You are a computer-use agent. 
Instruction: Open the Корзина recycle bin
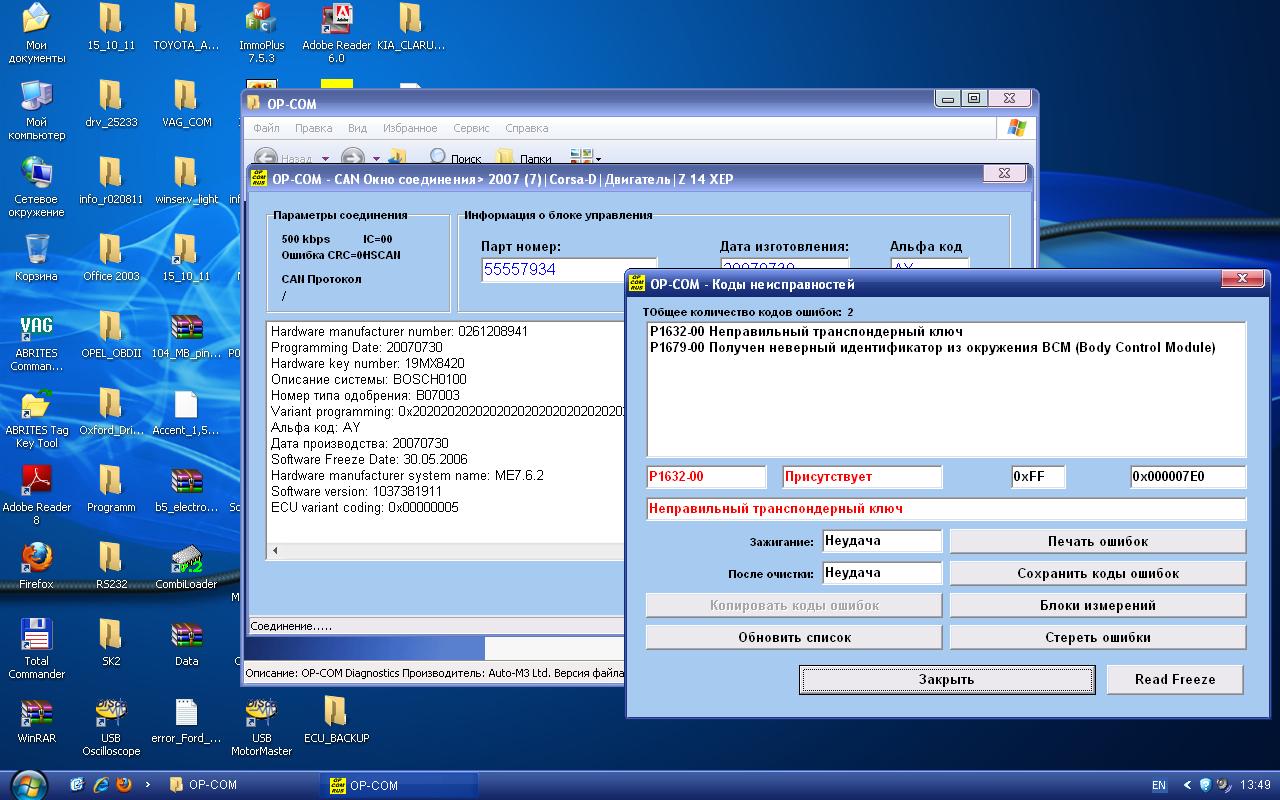(36, 257)
